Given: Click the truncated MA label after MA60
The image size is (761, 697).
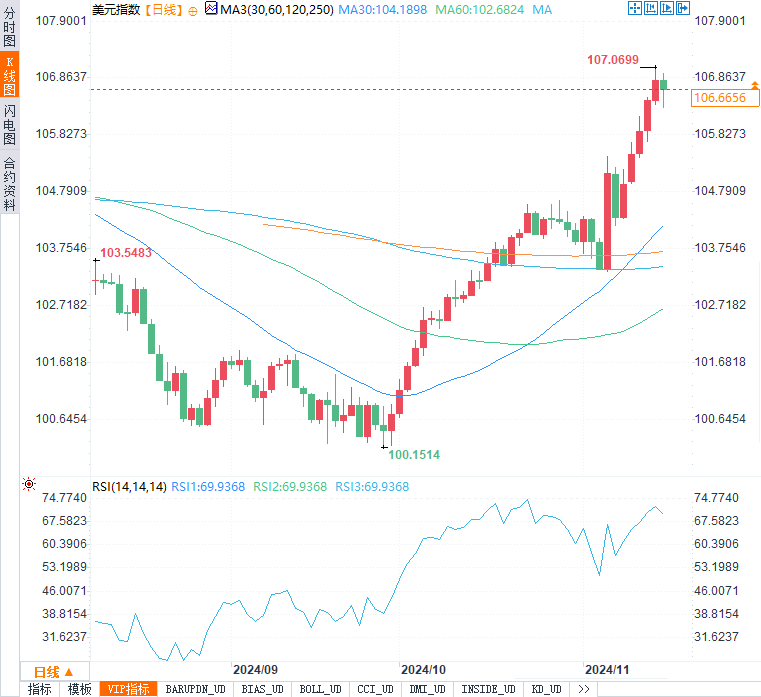Looking at the screenshot, I should point(542,10).
